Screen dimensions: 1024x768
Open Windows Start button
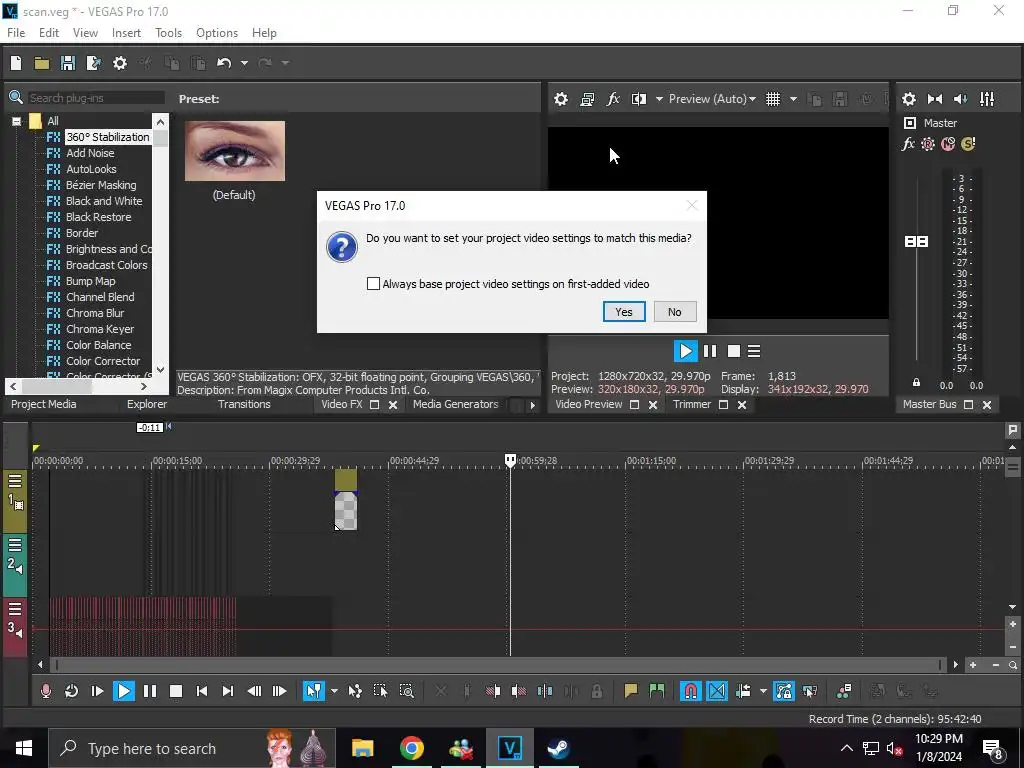click(24, 748)
